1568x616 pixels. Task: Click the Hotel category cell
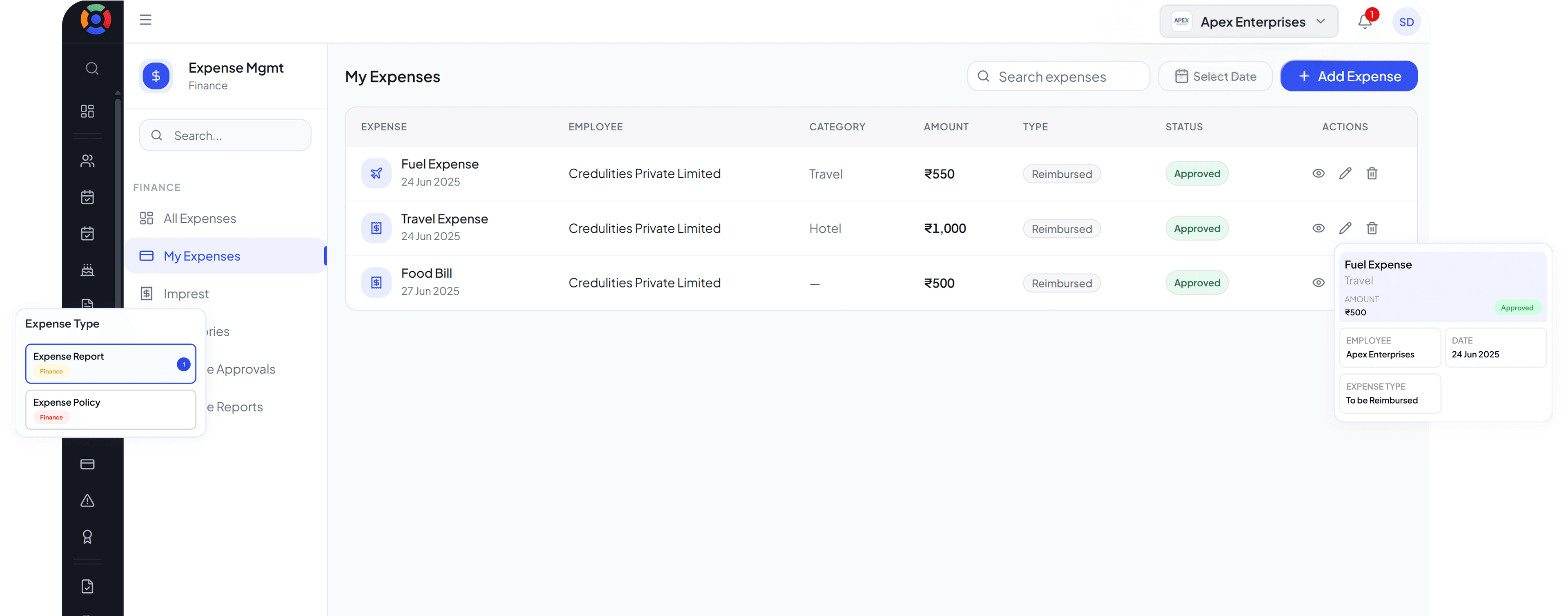tap(825, 229)
